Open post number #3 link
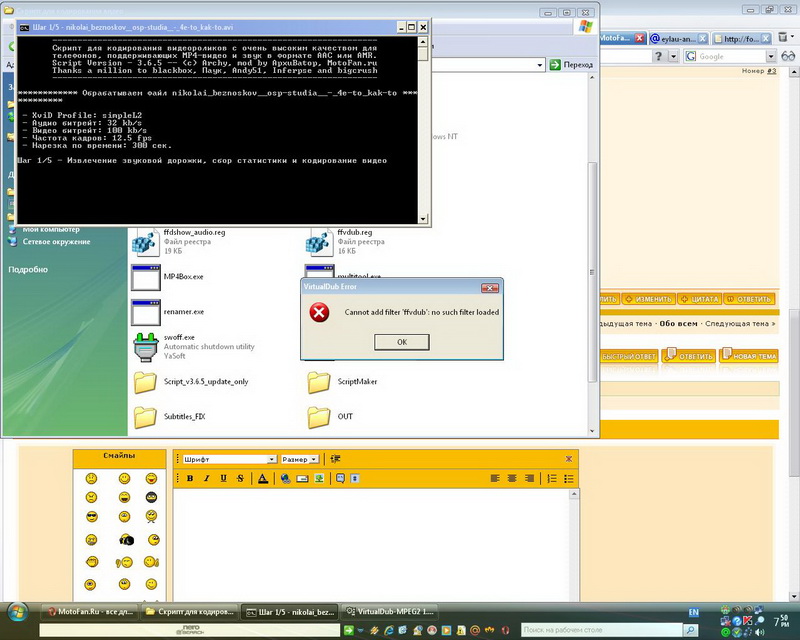 771,71
